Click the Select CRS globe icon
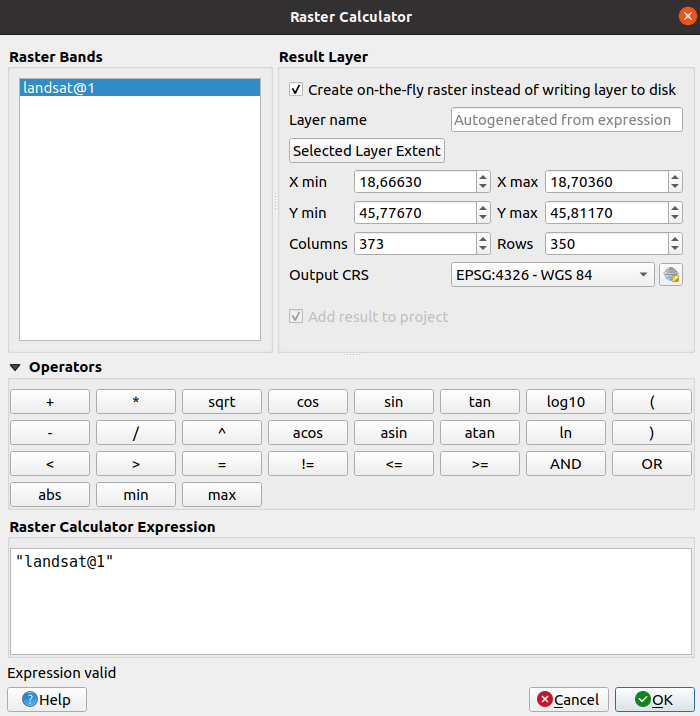The image size is (700, 716). click(x=670, y=275)
